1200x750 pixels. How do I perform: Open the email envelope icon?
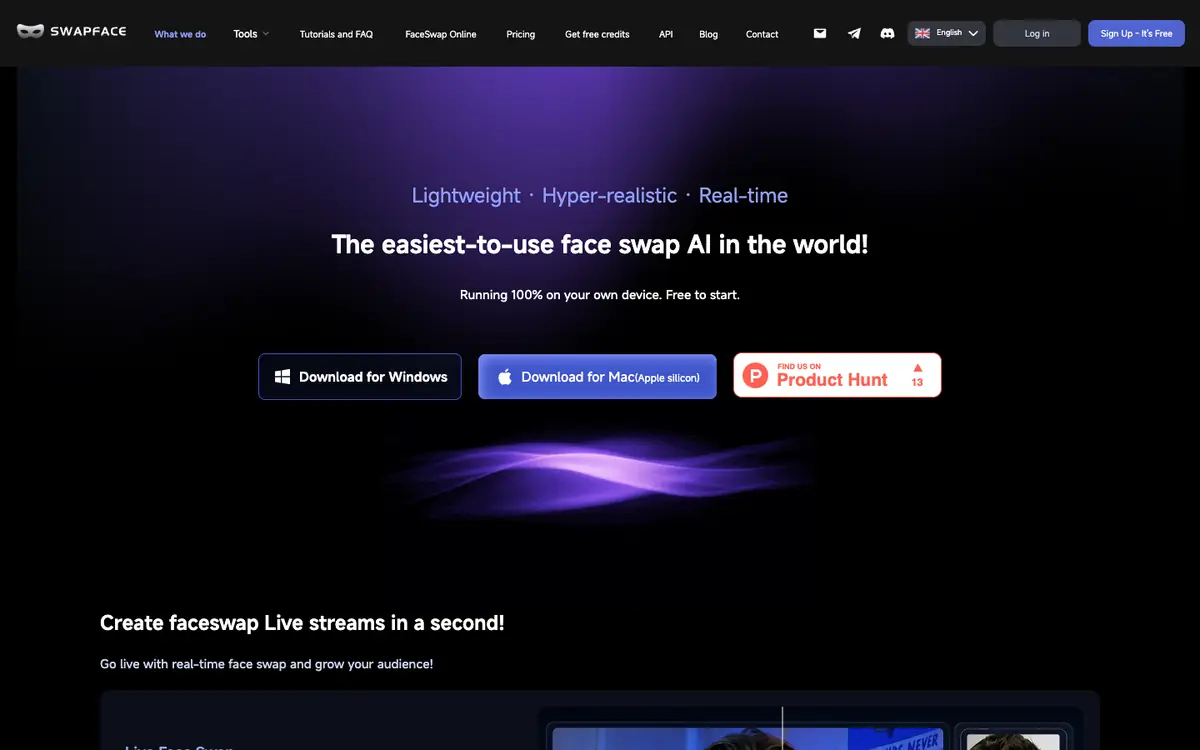(x=820, y=33)
